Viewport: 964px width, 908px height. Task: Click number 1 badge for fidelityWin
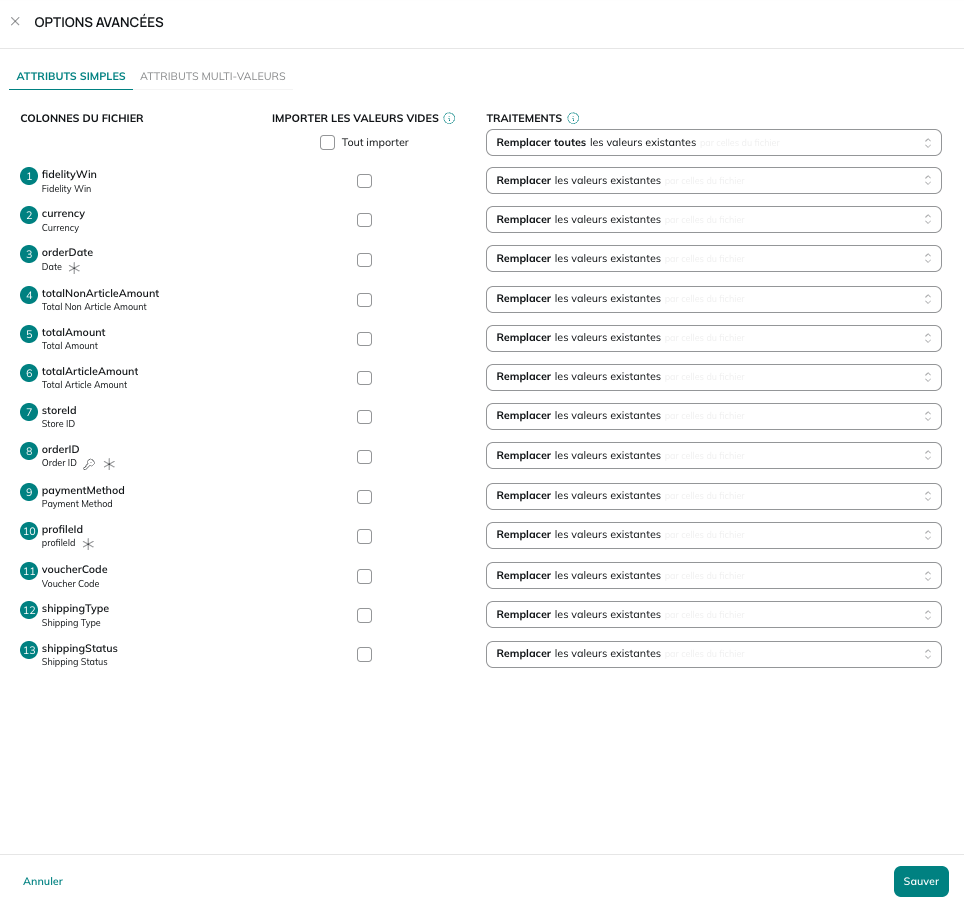[x=29, y=176]
